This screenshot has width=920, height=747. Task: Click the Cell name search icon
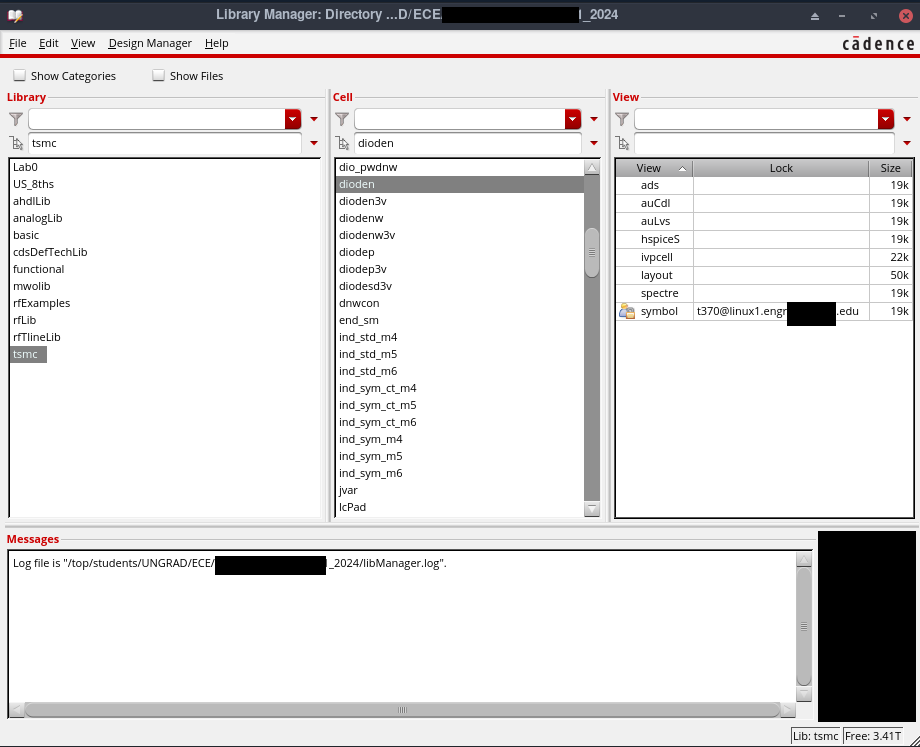point(343,143)
